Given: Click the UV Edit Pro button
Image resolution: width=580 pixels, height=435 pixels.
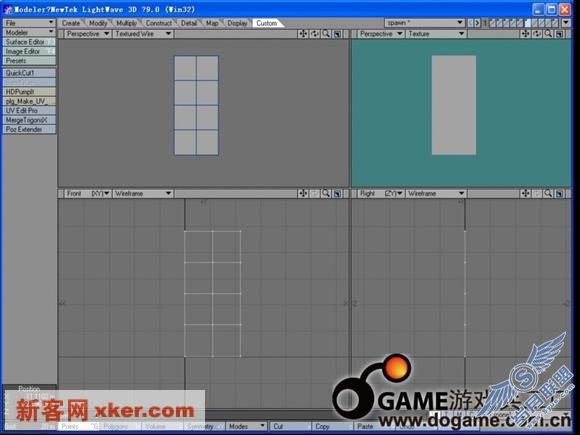Looking at the screenshot, I should click(x=29, y=110).
